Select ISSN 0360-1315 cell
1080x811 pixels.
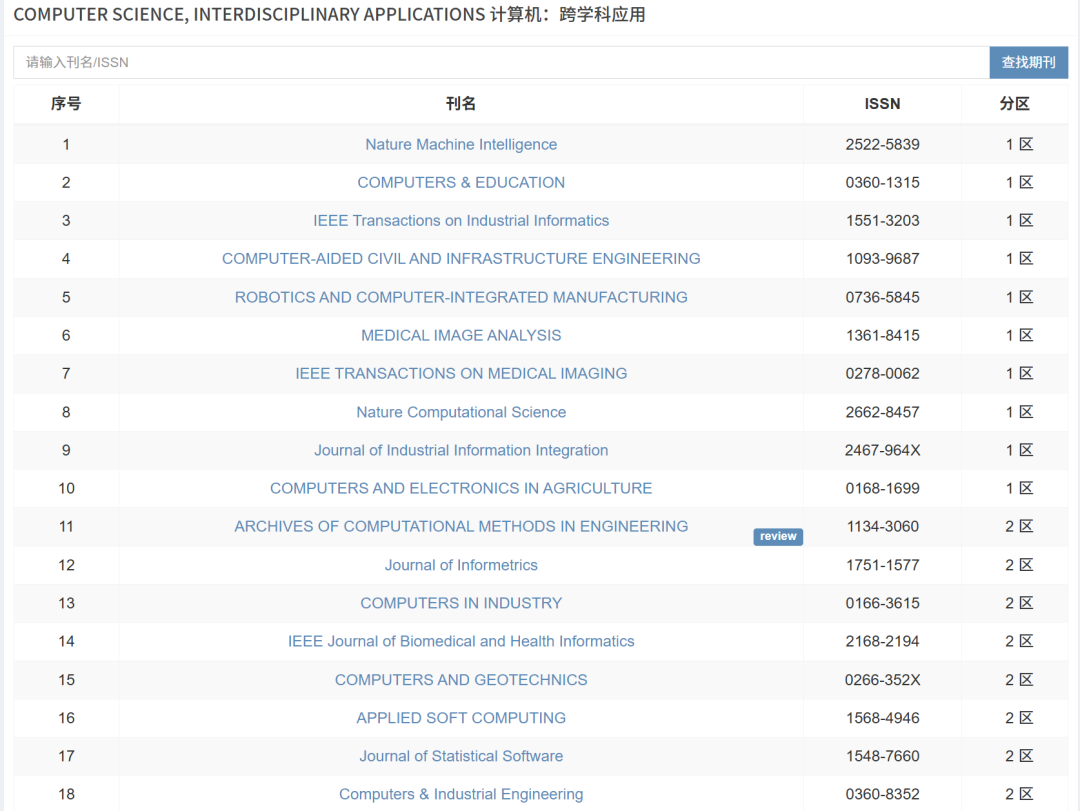point(882,183)
